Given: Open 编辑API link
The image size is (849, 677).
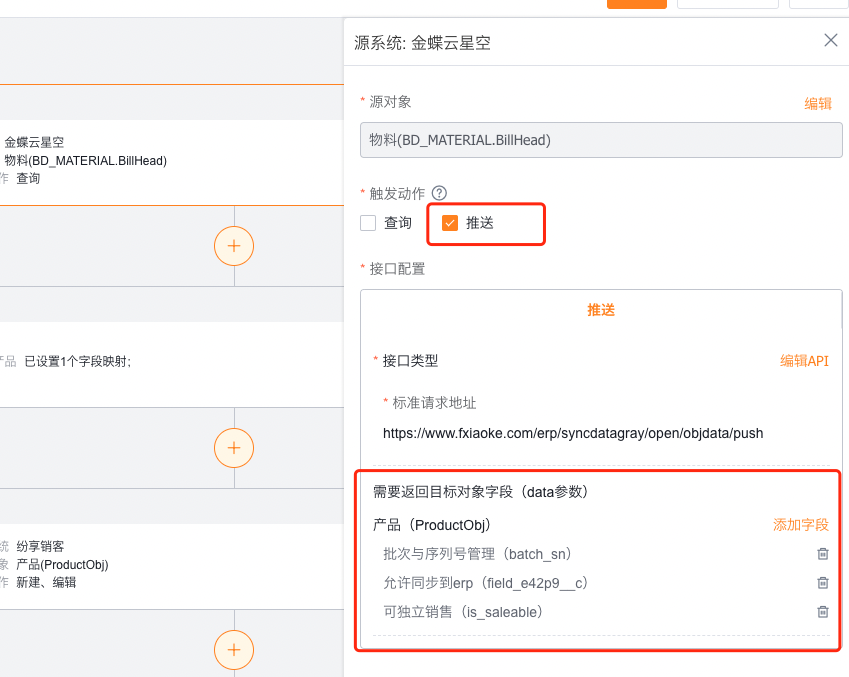Looking at the screenshot, I should (804, 361).
